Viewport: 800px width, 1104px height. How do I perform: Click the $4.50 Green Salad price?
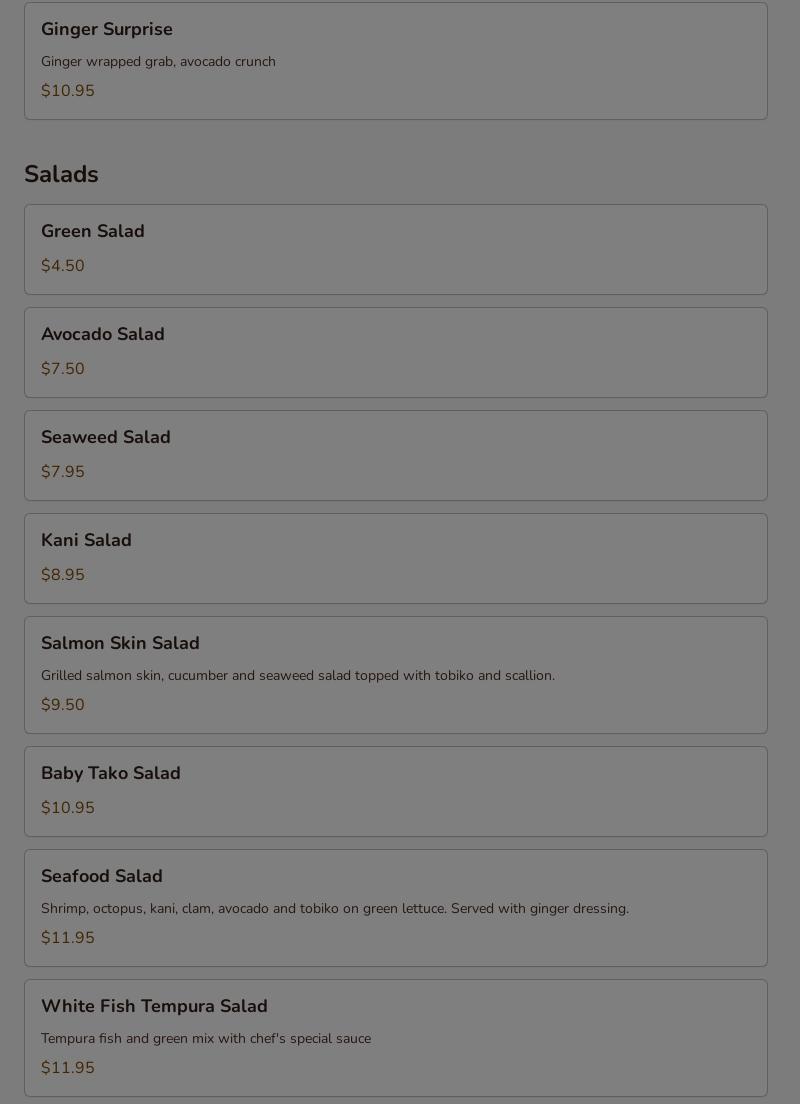(63, 266)
